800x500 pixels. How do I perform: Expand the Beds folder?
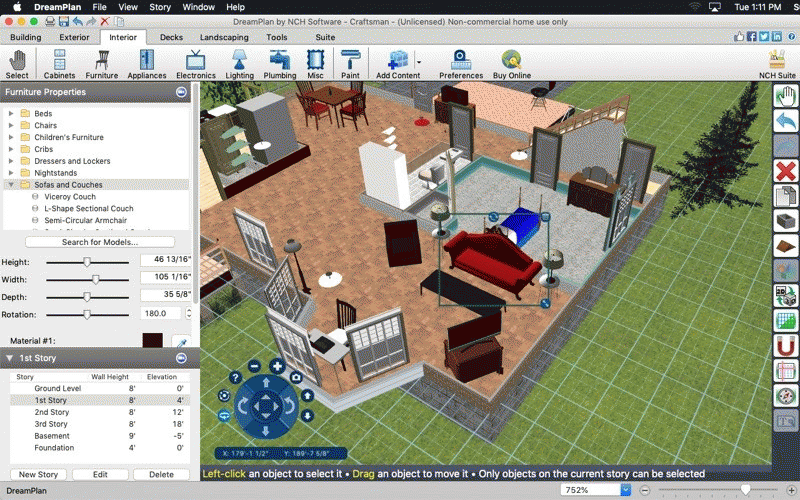pos(11,113)
